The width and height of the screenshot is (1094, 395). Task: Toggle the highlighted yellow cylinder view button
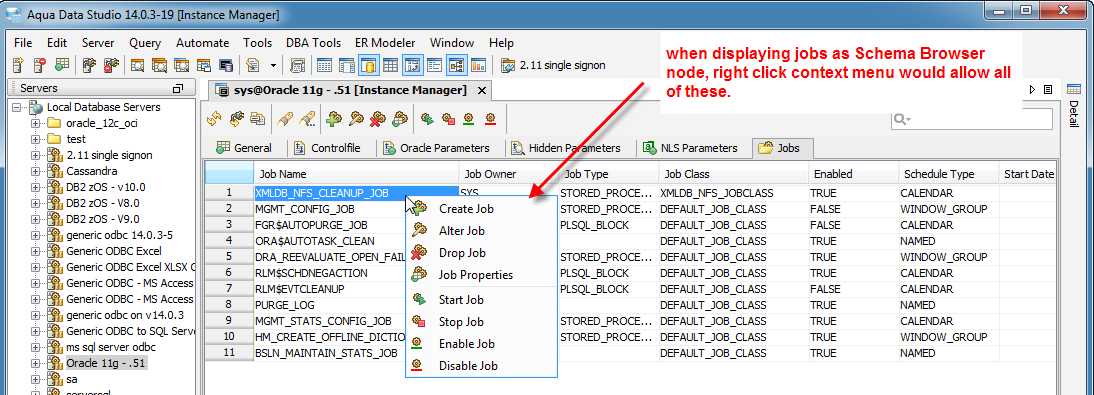[x=369, y=66]
